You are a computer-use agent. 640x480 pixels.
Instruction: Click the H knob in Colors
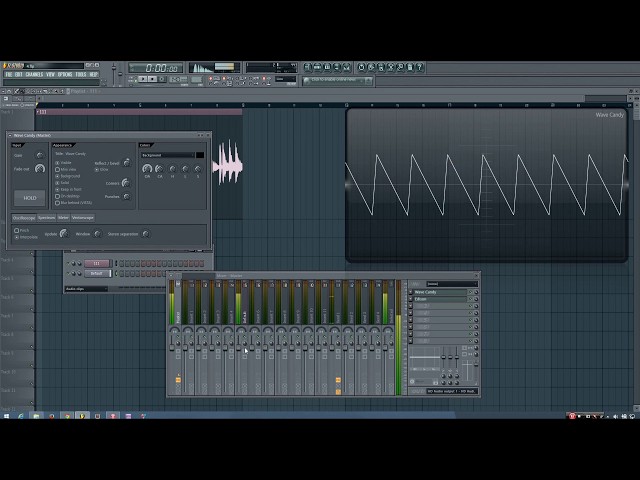(x=172, y=169)
